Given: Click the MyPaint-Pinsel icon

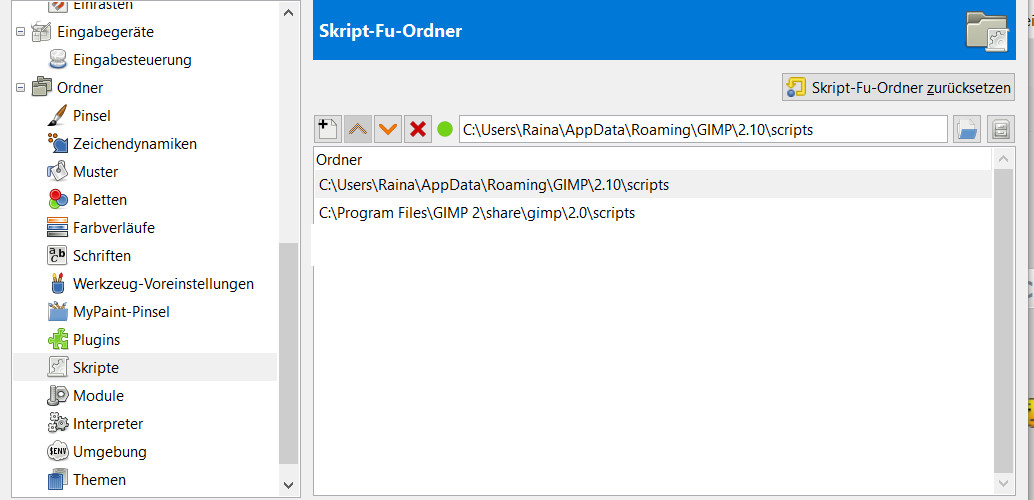Looking at the screenshot, I should 58,311.
